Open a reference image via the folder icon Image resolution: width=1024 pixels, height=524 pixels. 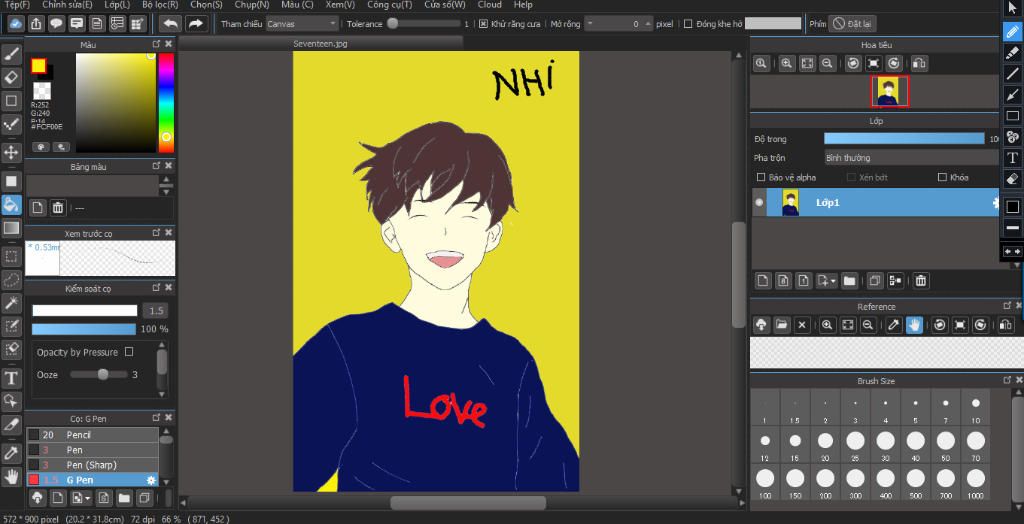click(781, 325)
